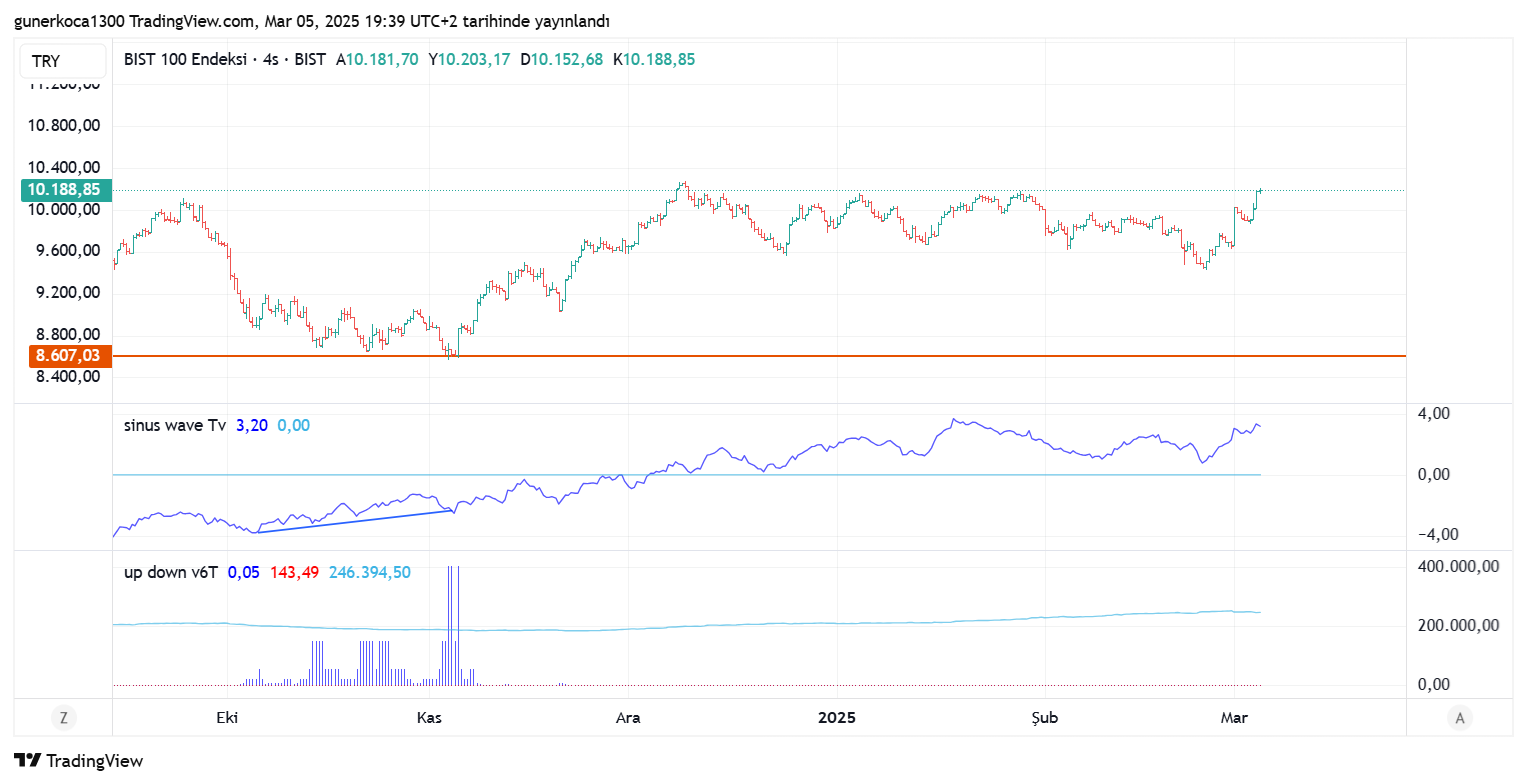1527x784 pixels.
Task: Click the green 10.188,85 current price label
Action: [64, 189]
